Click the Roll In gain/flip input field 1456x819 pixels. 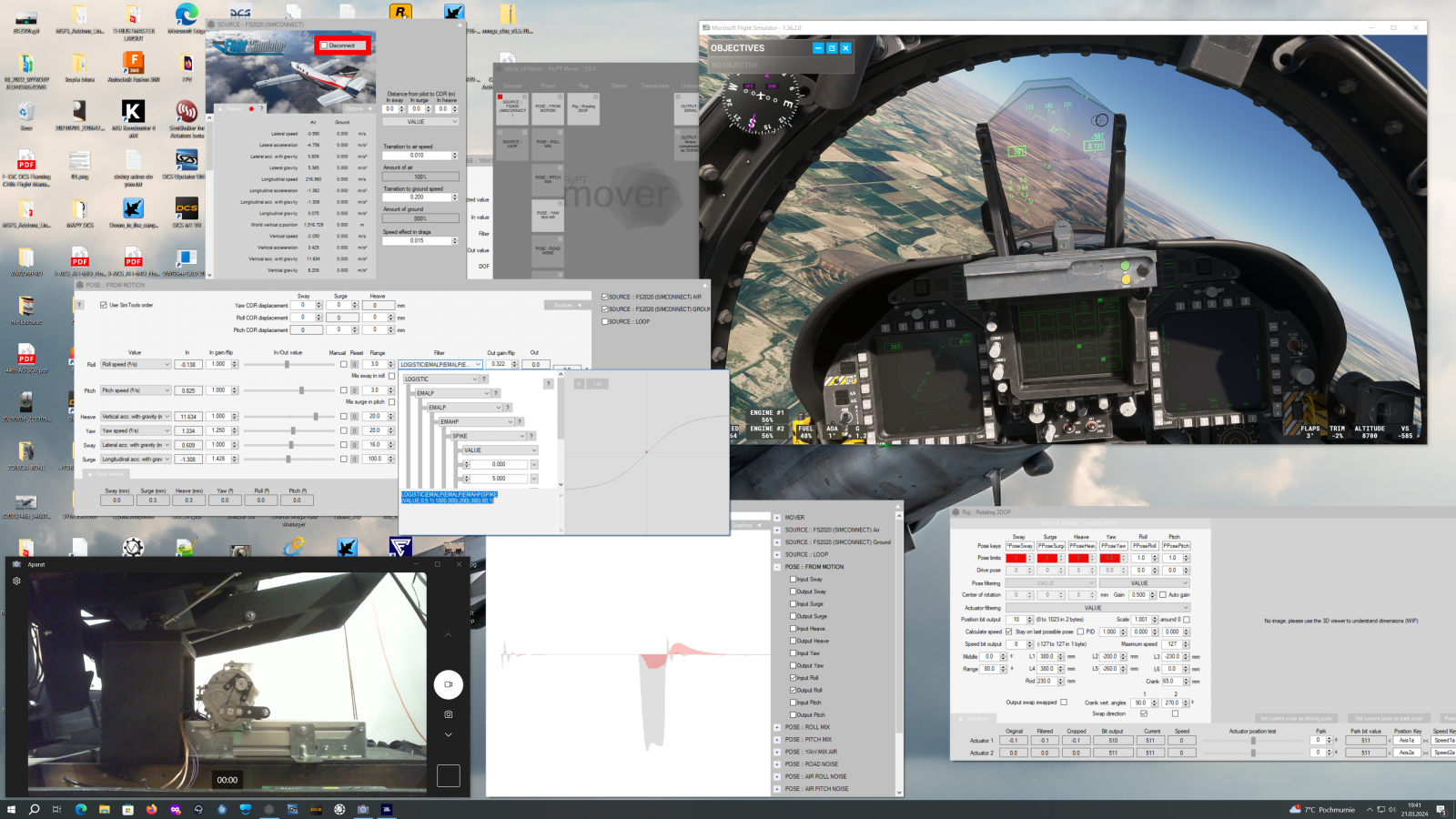[218, 364]
